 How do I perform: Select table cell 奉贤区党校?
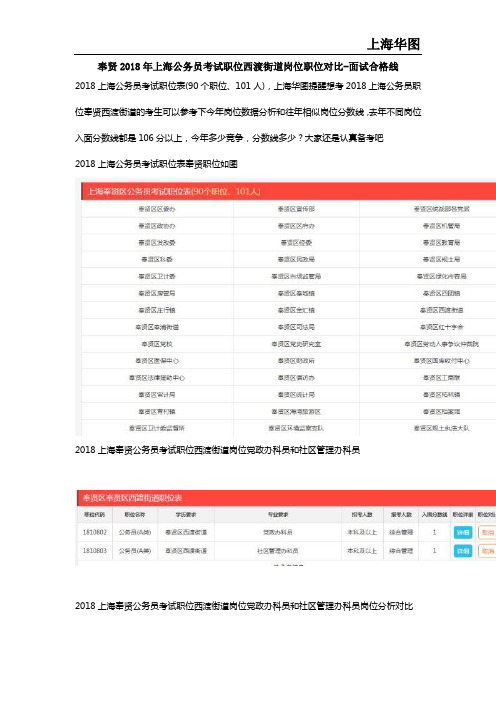(x=157, y=344)
